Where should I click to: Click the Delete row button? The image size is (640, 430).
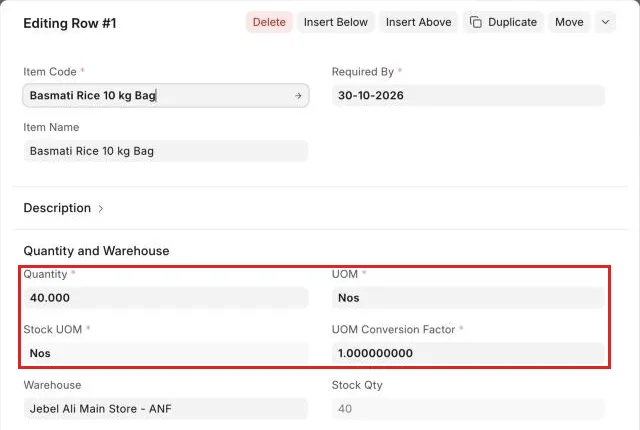(269, 22)
